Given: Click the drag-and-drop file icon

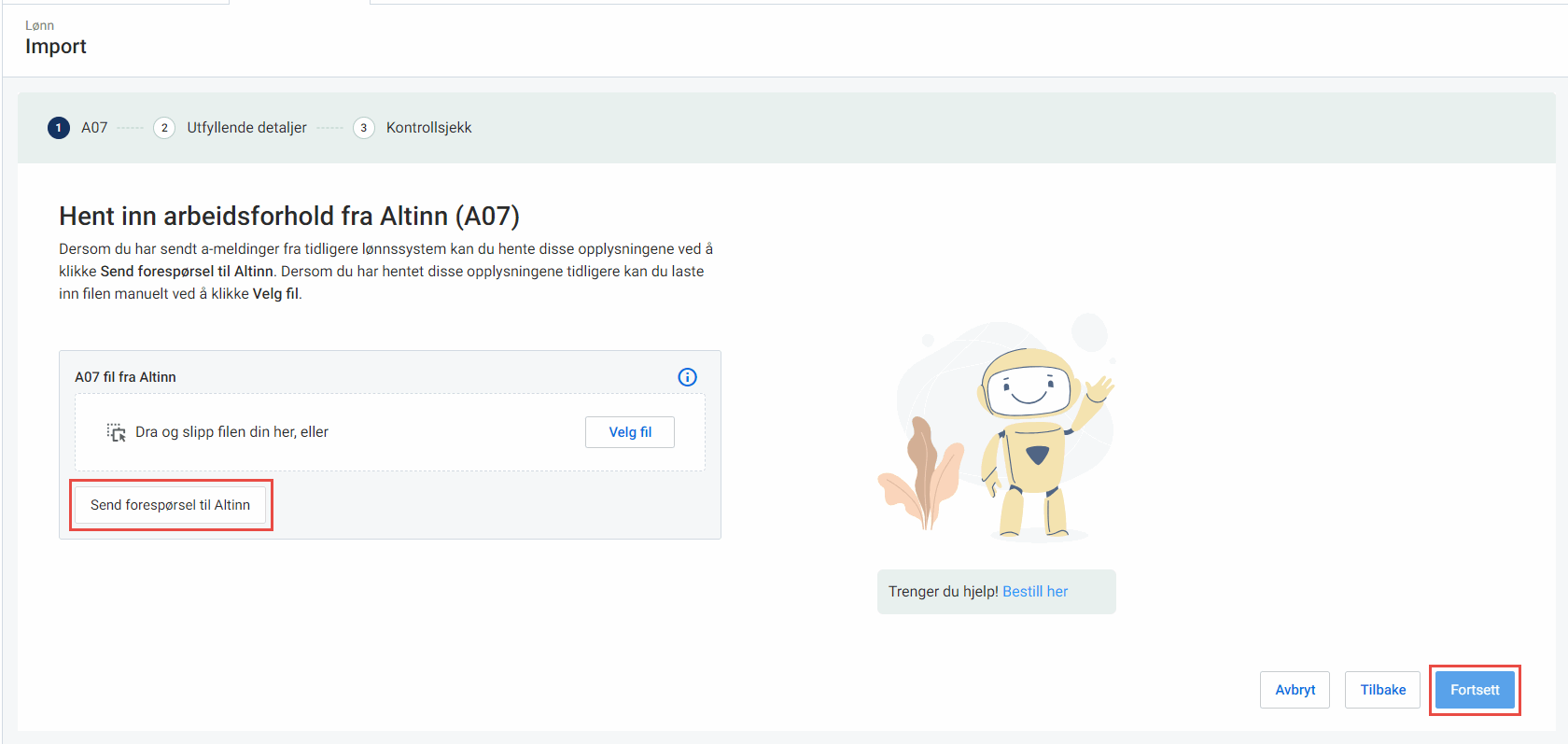Looking at the screenshot, I should coord(116,432).
